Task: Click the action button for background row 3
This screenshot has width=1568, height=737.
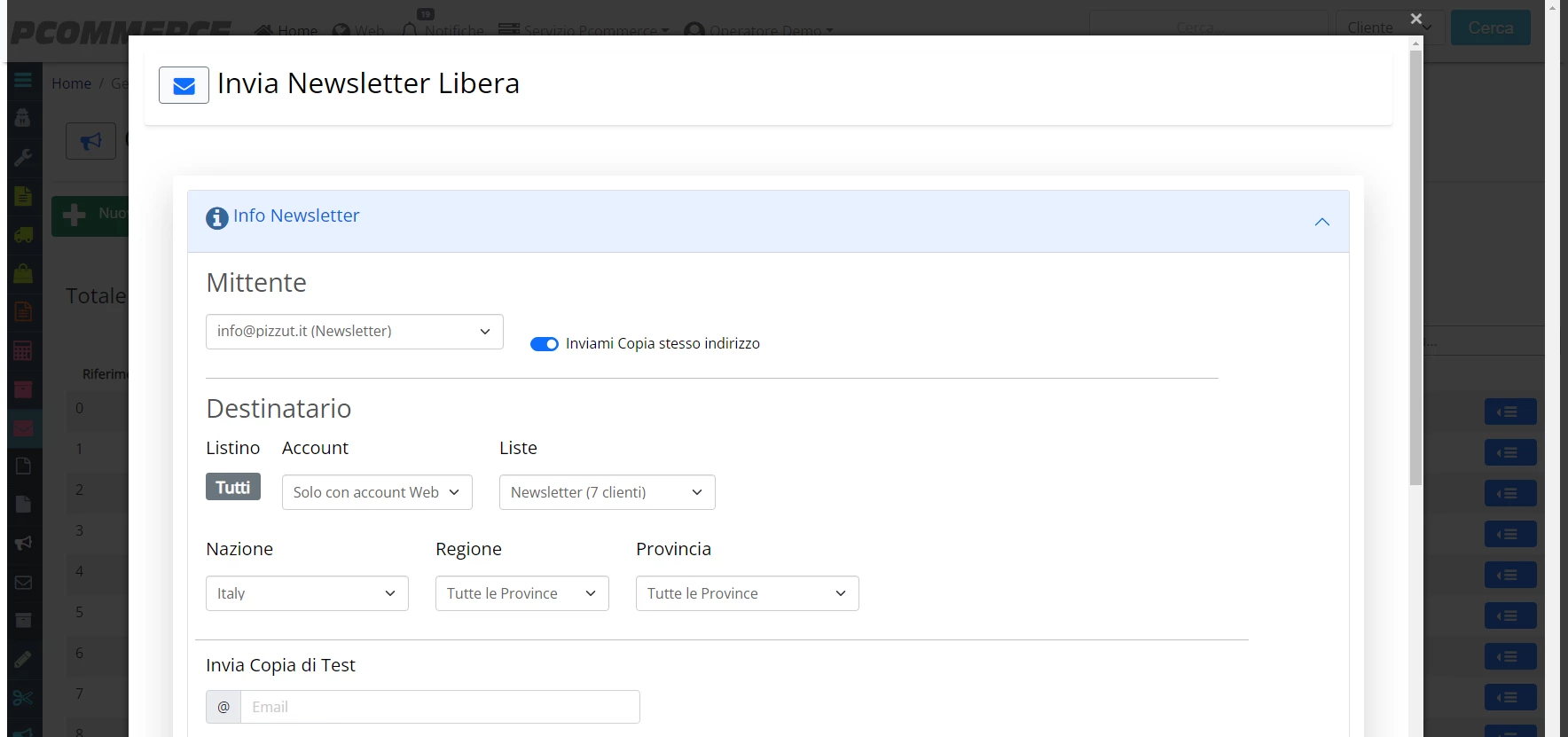Action: tap(1510, 535)
